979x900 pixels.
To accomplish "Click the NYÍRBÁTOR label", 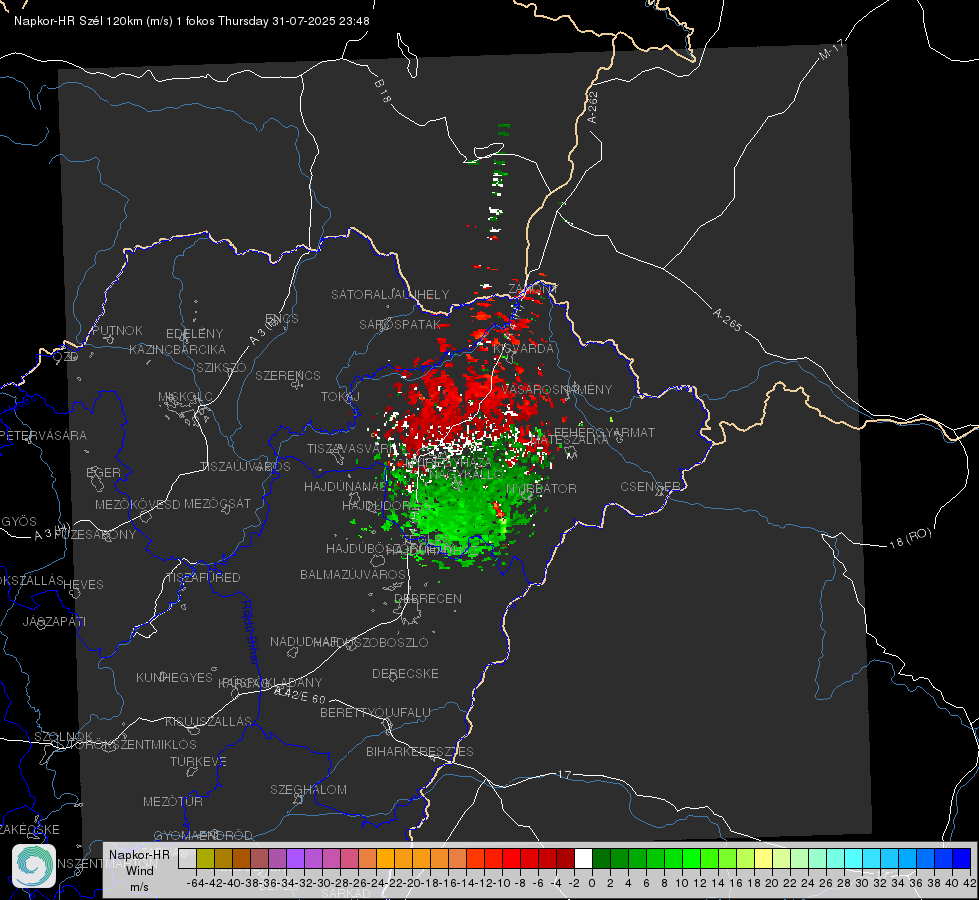I will click(x=541, y=488).
